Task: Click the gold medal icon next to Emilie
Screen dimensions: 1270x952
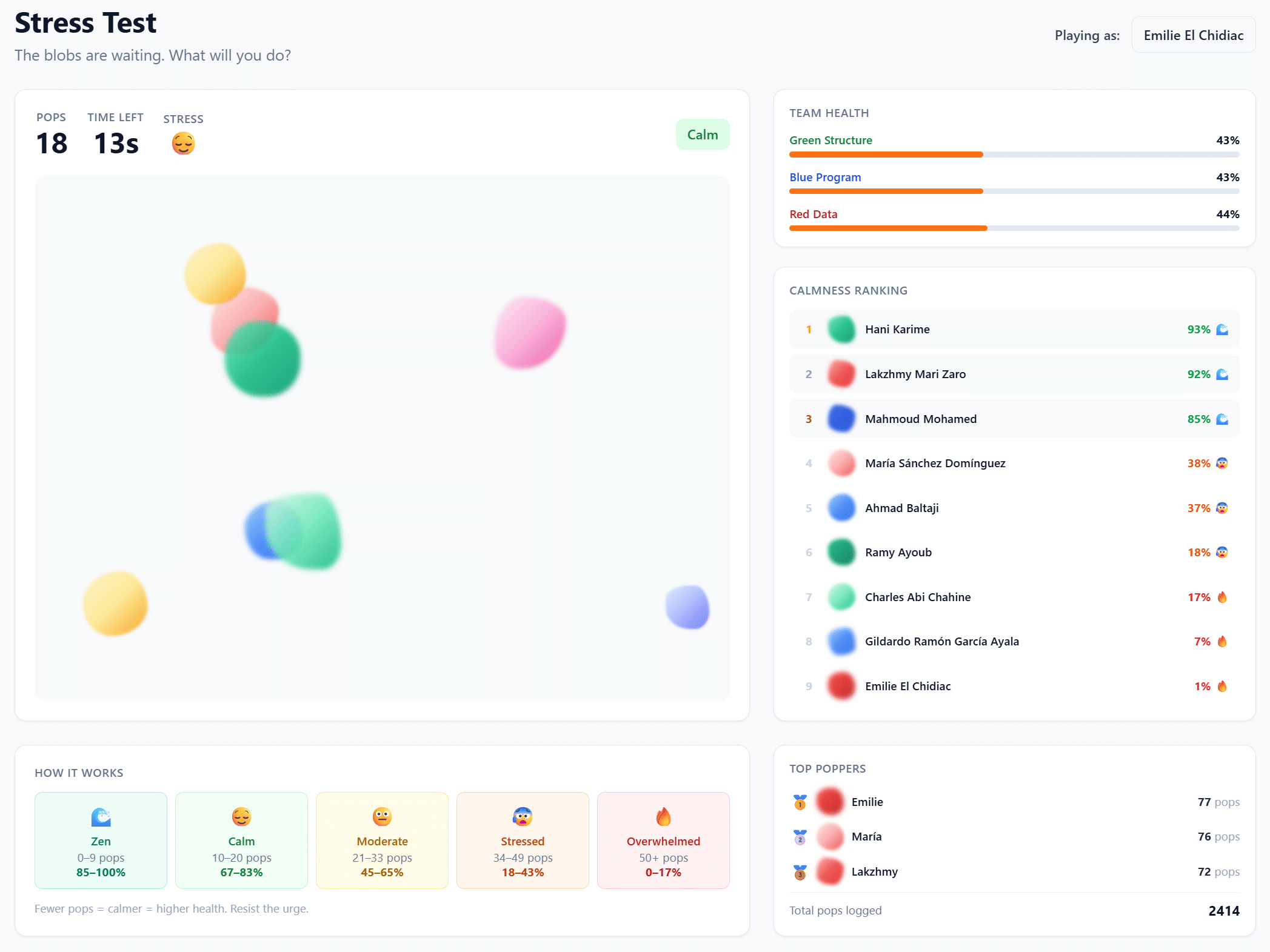Action: (x=800, y=802)
